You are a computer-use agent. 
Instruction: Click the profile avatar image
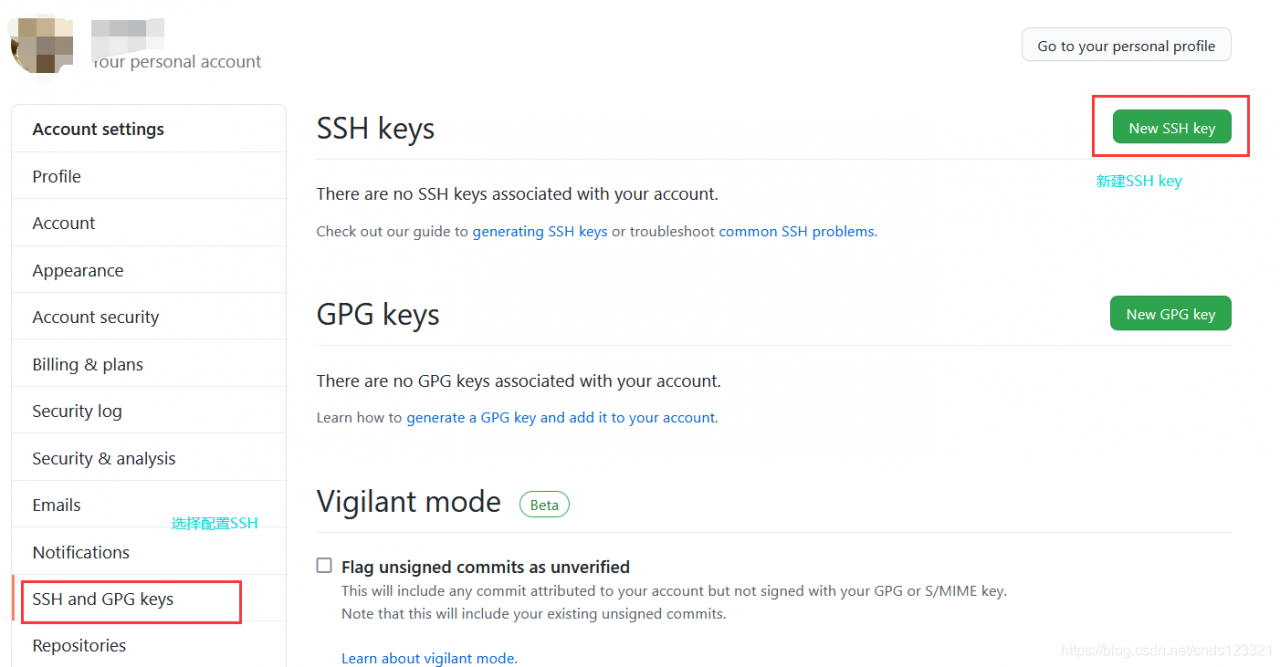point(41,45)
